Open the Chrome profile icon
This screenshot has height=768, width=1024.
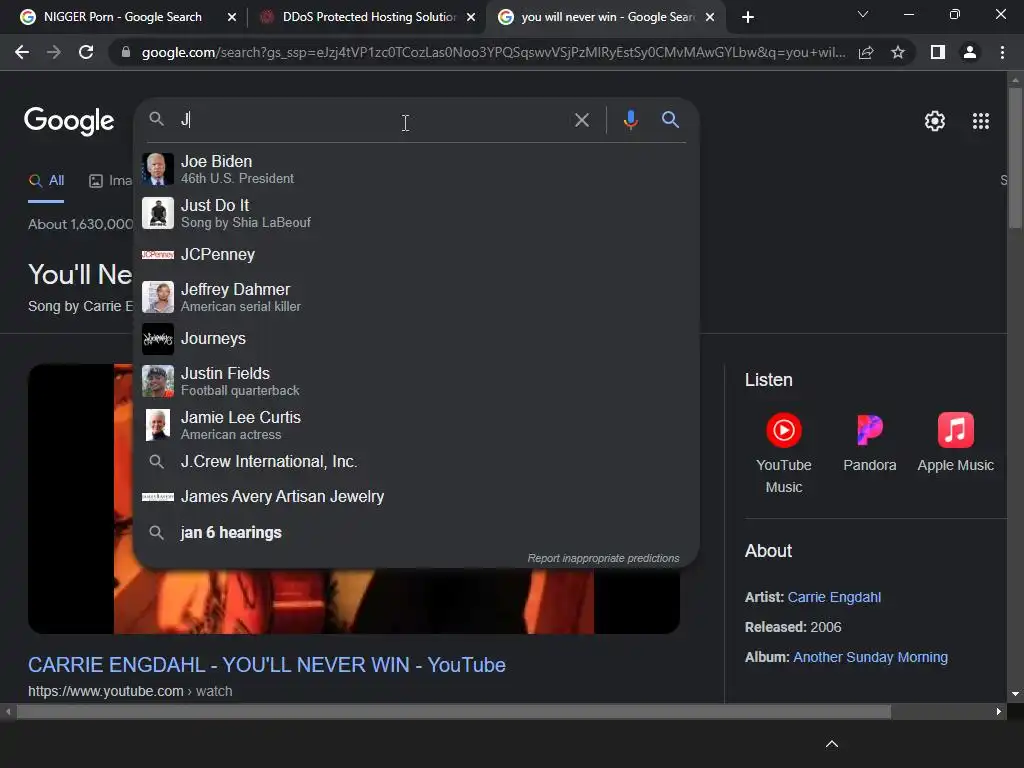(970, 52)
